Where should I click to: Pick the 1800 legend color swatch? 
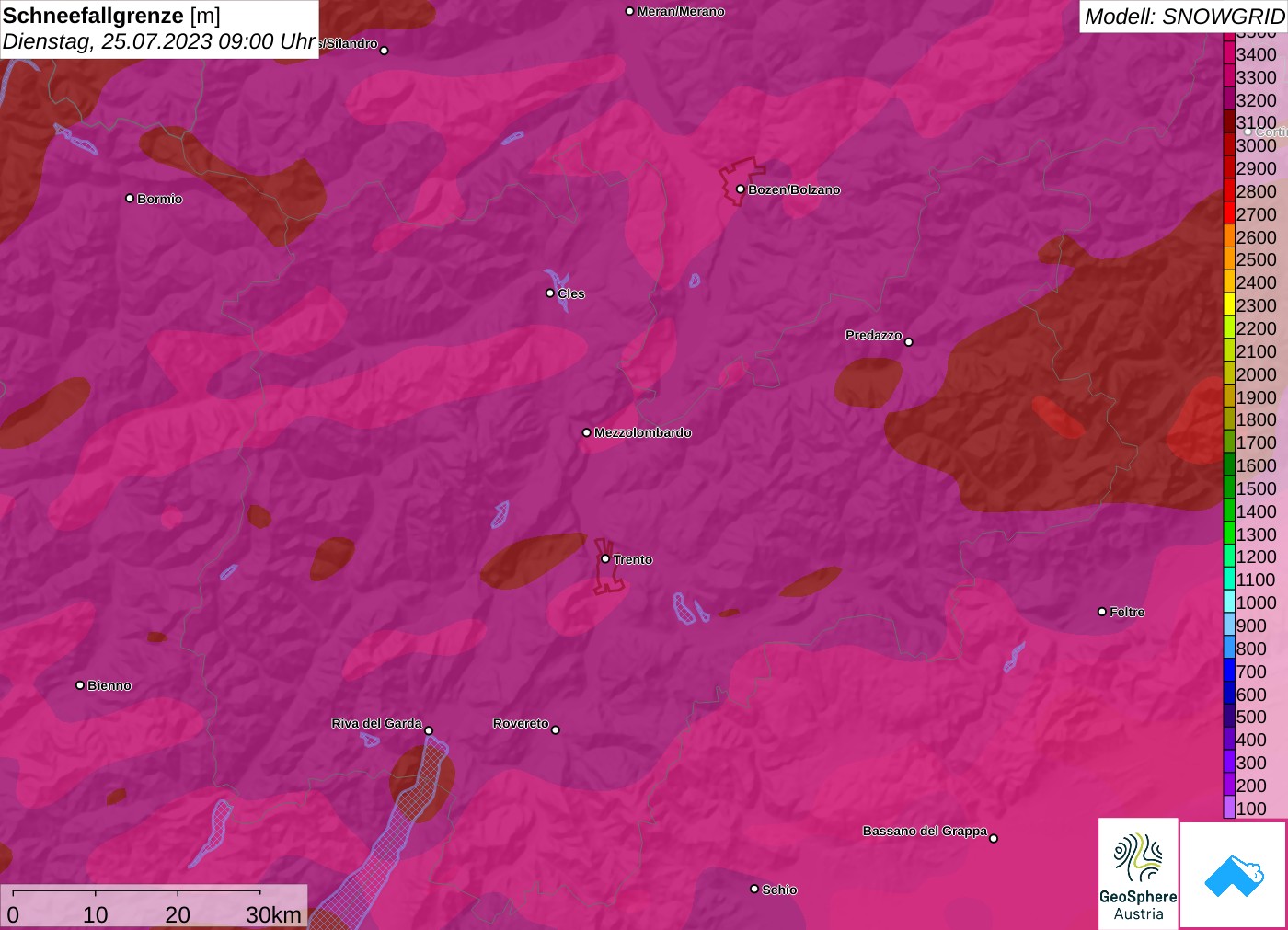click(x=1229, y=419)
